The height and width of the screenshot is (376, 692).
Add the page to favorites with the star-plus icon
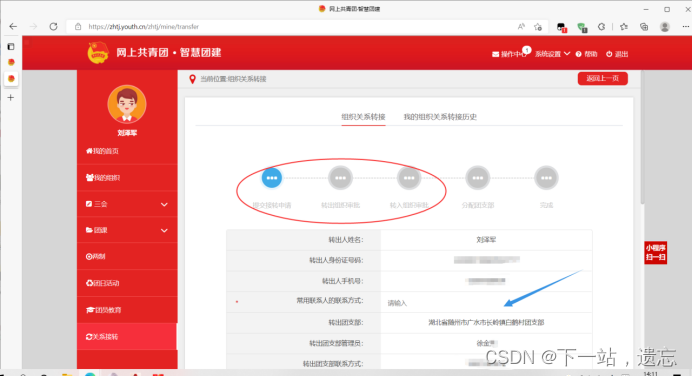(x=538, y=27)
